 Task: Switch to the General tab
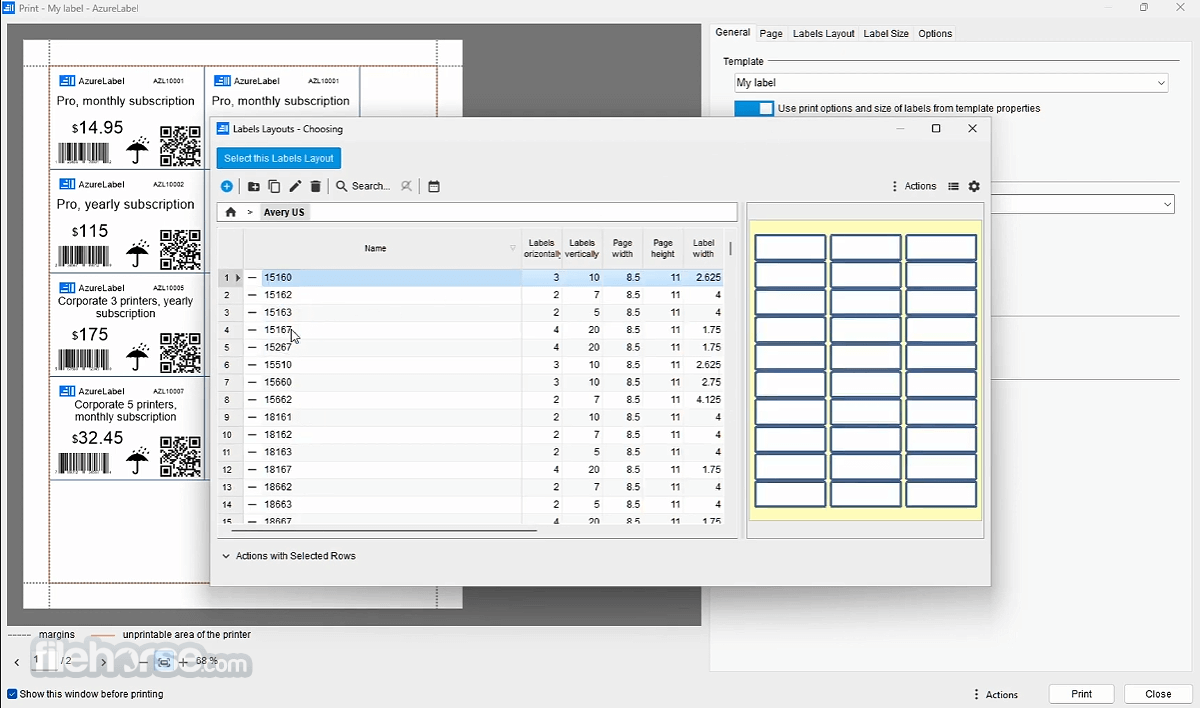pos(733,33)
